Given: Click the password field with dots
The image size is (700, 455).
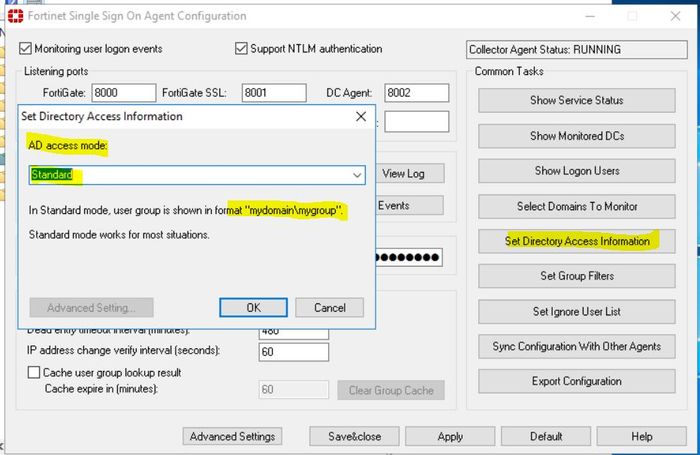Looking at the screenshot, I should point(409,257).
